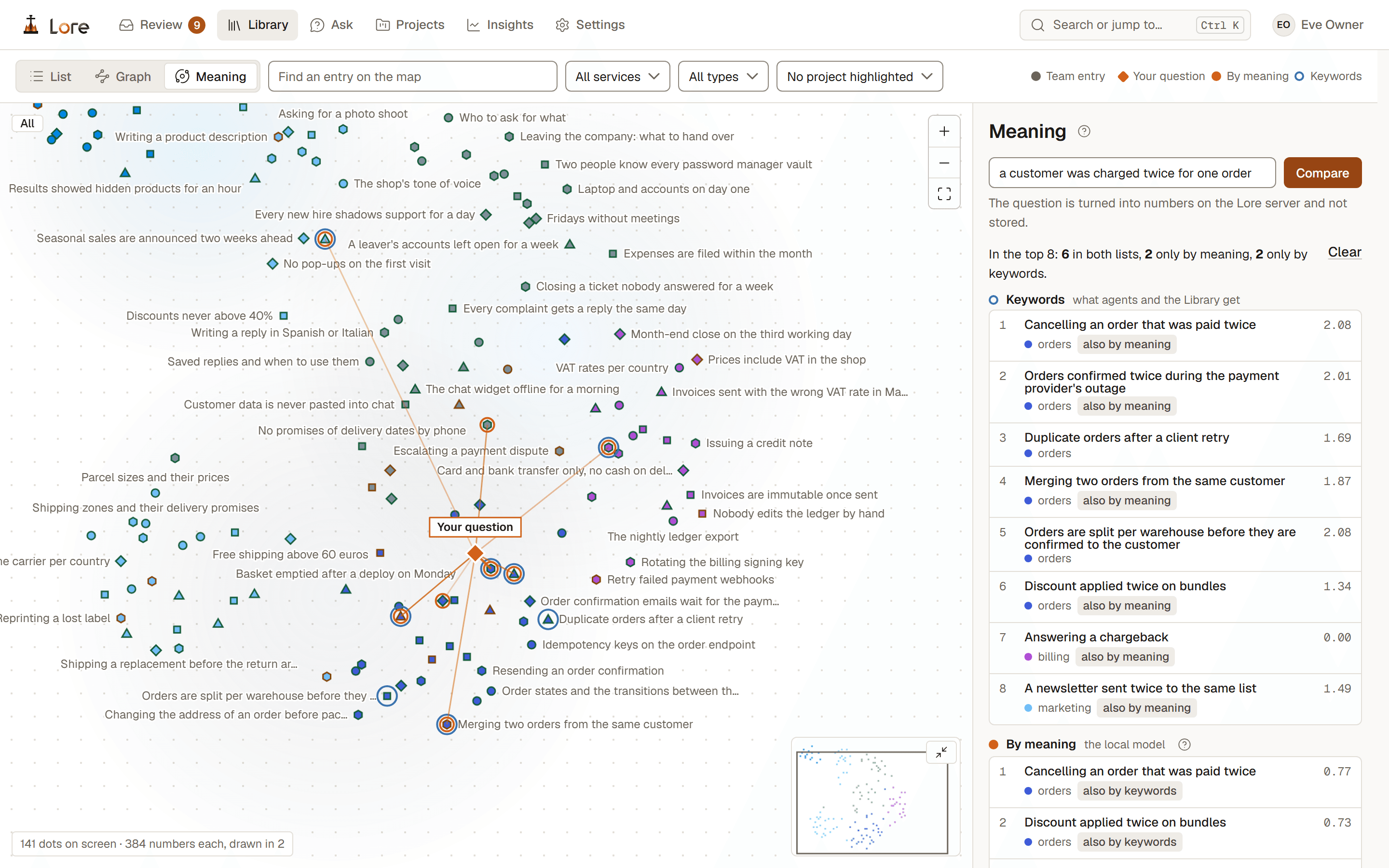Click the orange Your question diamond on map
The height and width of the screenshot is (868, 1389).
(475, 553)
